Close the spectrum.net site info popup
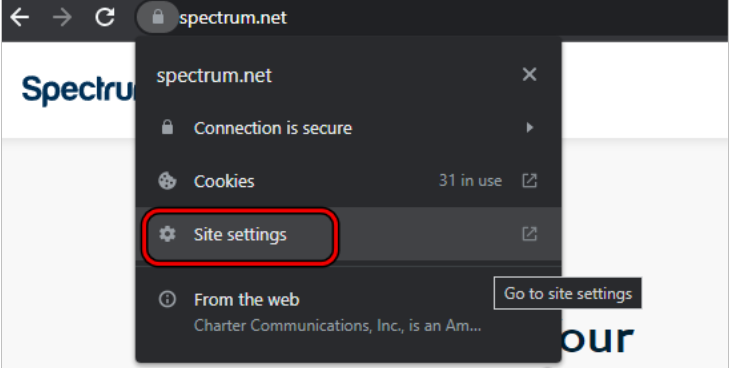The image size is (729, 368). pos(530,74)
